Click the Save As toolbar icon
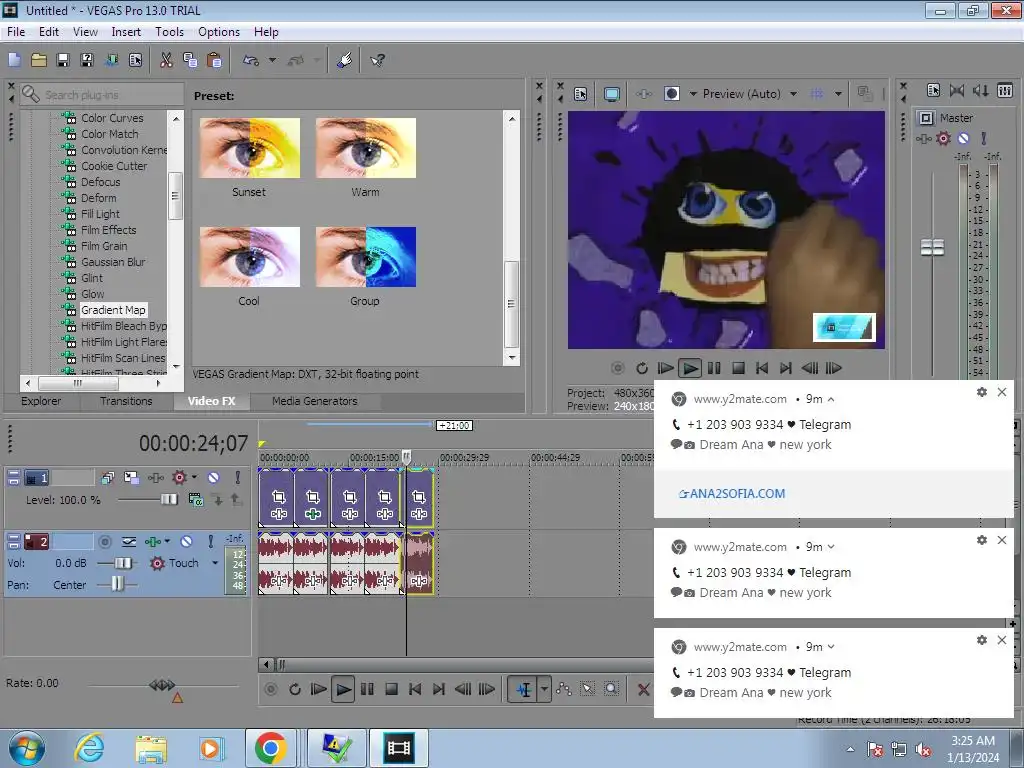This screenshot has width=1024, height=768. pyautogui.click(x=87, y=60)
